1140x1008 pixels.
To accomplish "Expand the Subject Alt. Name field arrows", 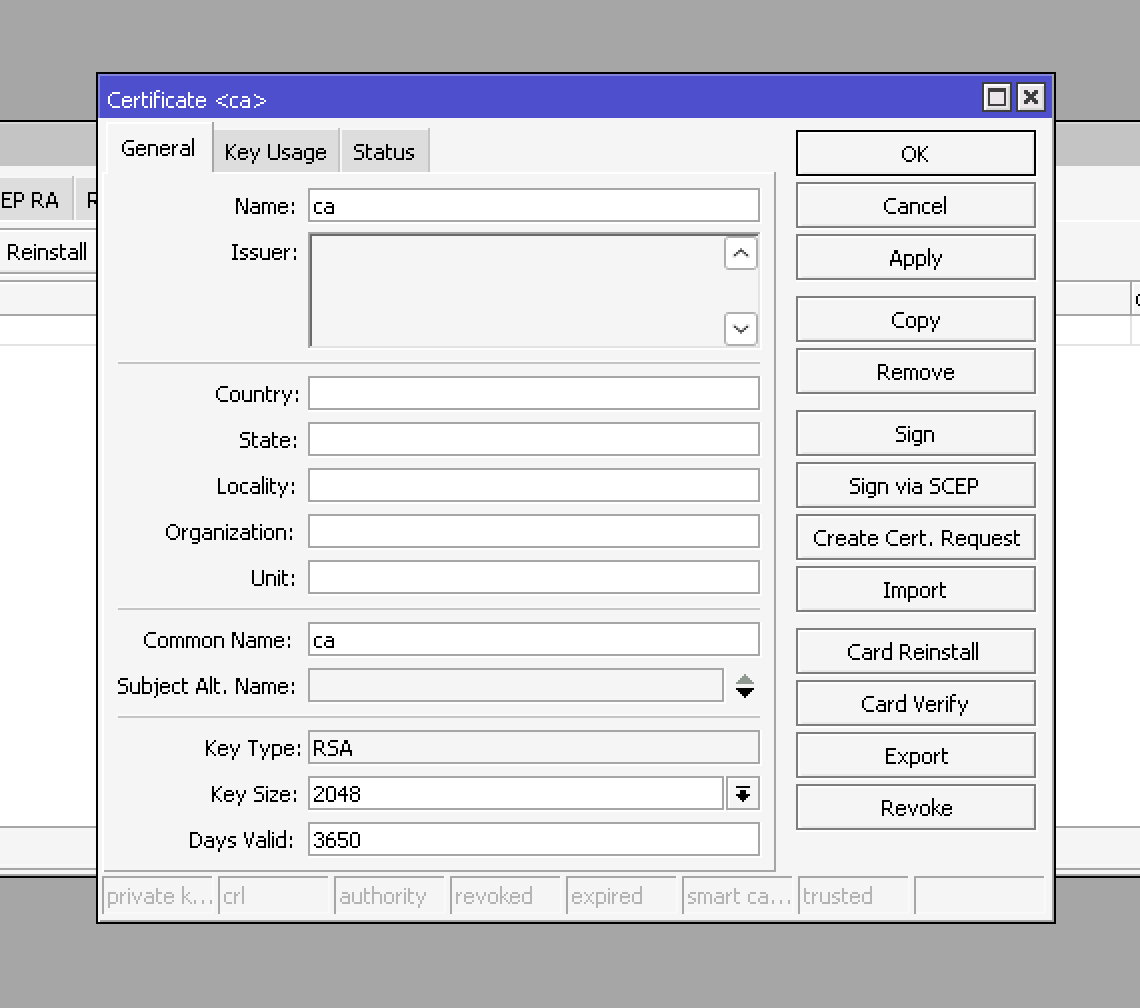I will 744,686.
